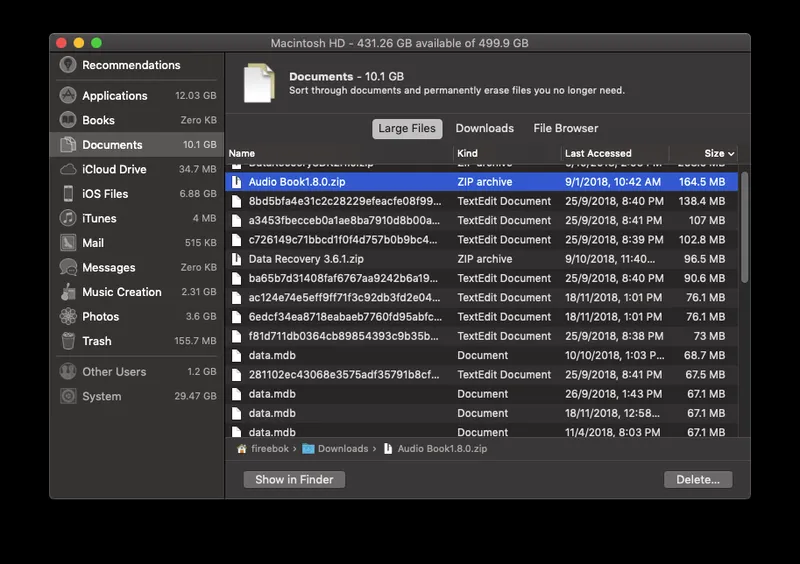This screenshot has width=800, height=564.
Task: Toggle Size column sort arrow
Action: pyautogui.click(x=731, y=154)
